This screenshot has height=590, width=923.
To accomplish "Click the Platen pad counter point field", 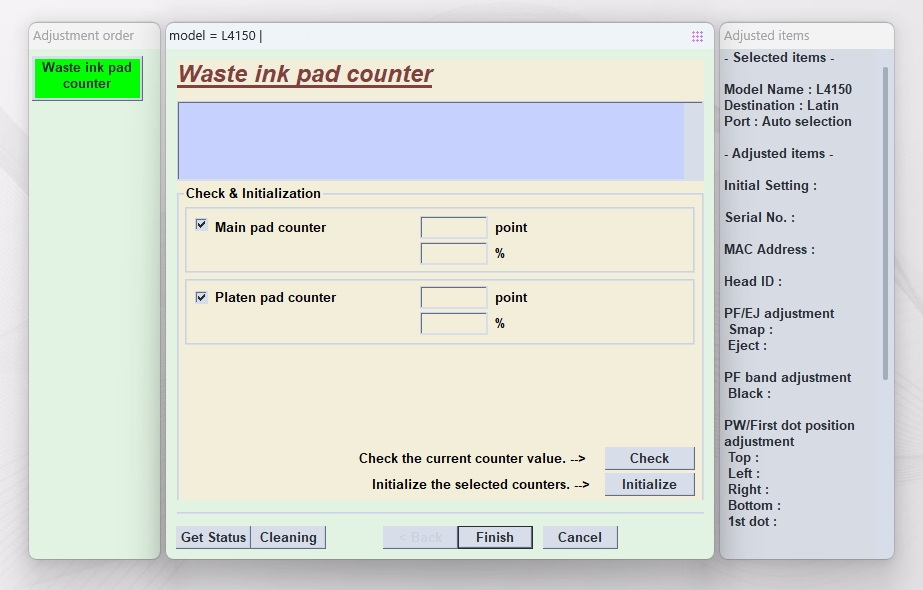I will [x=453, y=298].
